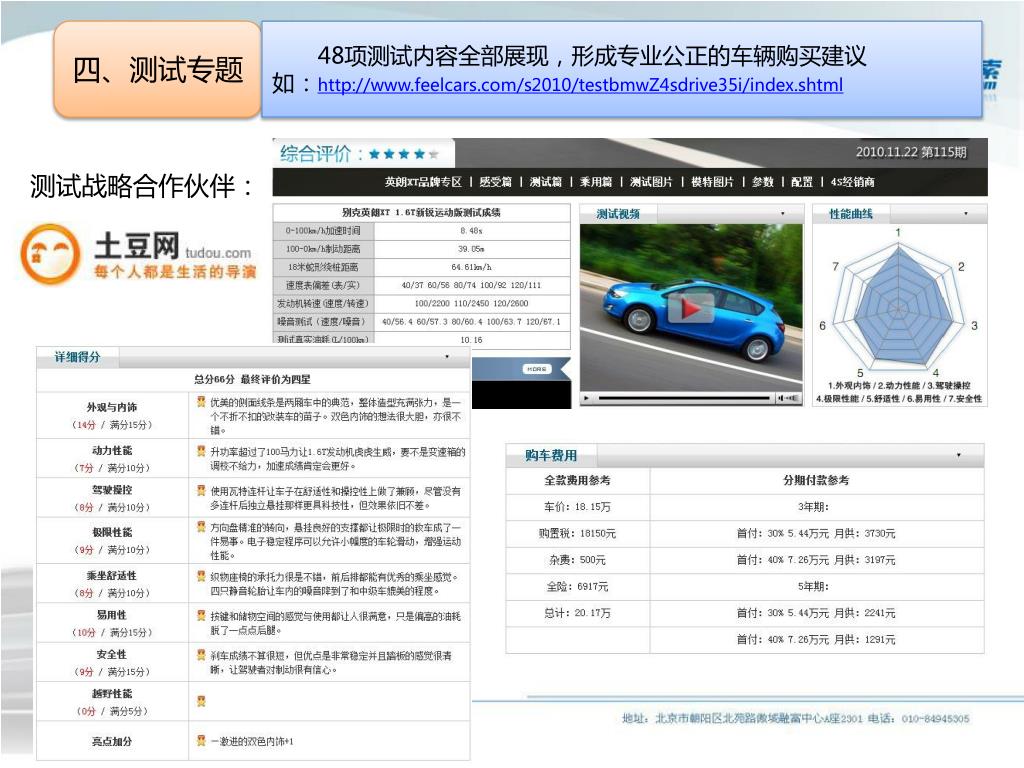Open the 参数 menu item
Image resolution: width=1024 pixels, height=768 pixels.
(x=763, y=182)
